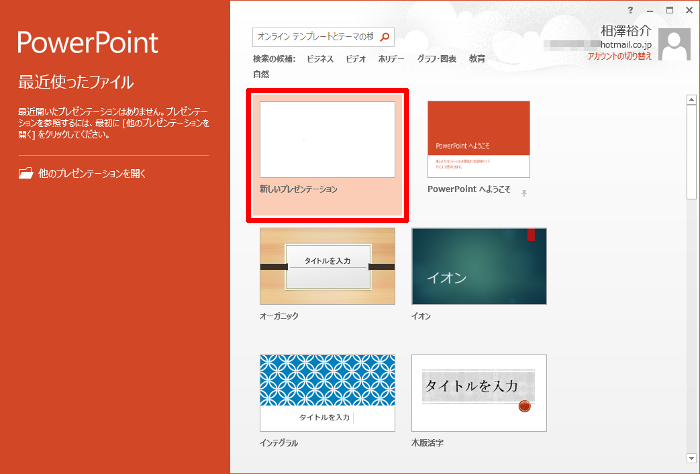This screenshot has width=700, height=474.
Task: Choose the オーガニック template thumbnail
Action: [327, 266]
